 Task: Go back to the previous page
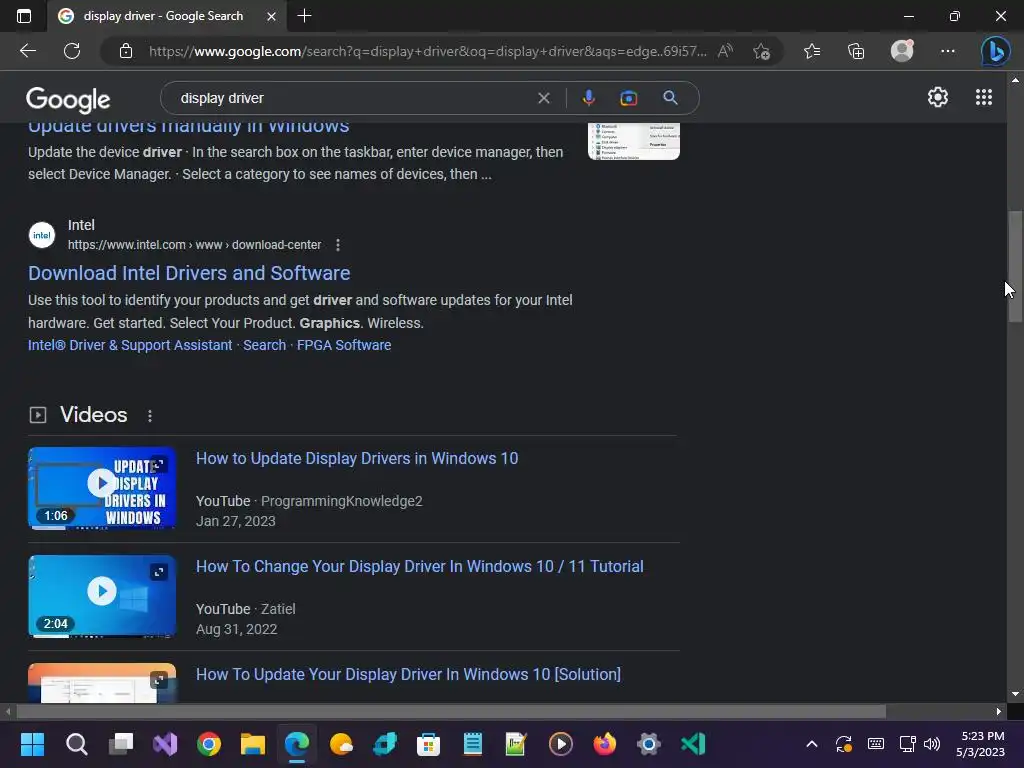click(28, 51)
